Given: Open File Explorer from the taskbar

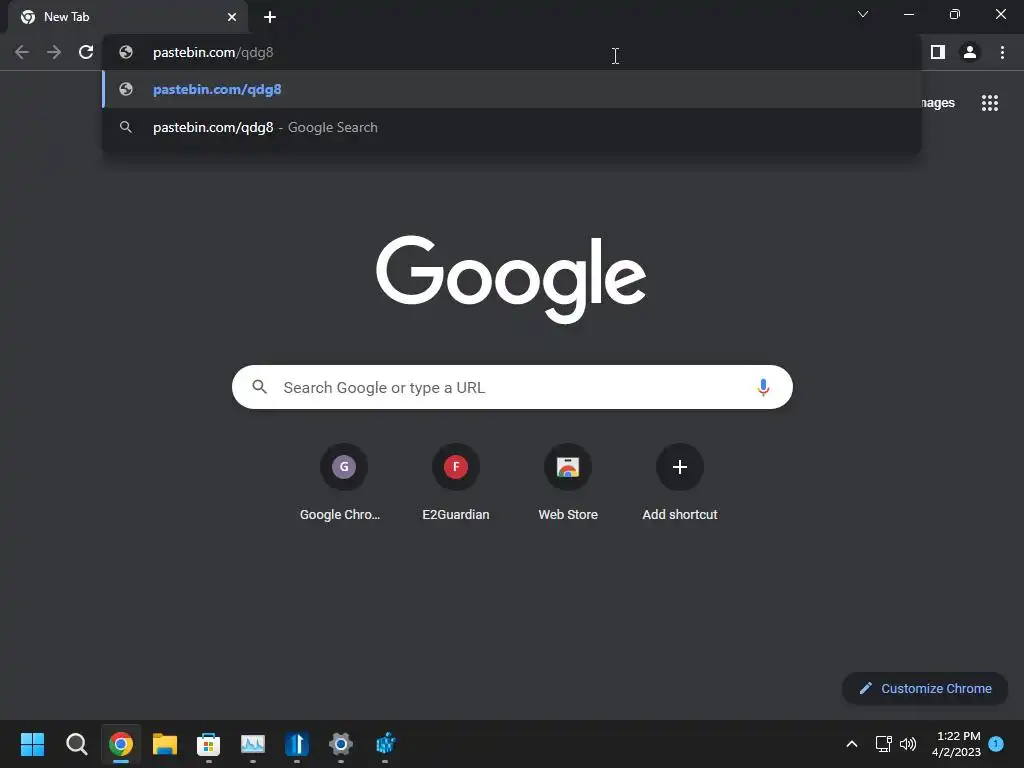Looking at the screenshot, I should coord(165,744).
